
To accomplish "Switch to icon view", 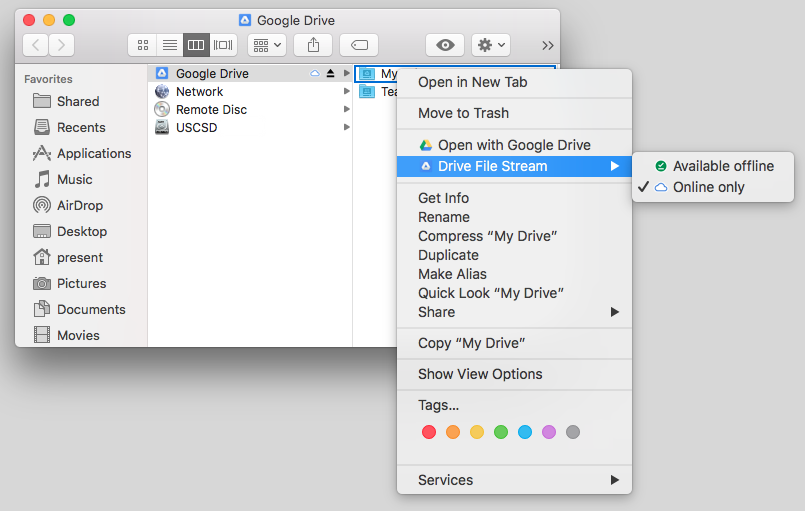I will coord(143,45).
